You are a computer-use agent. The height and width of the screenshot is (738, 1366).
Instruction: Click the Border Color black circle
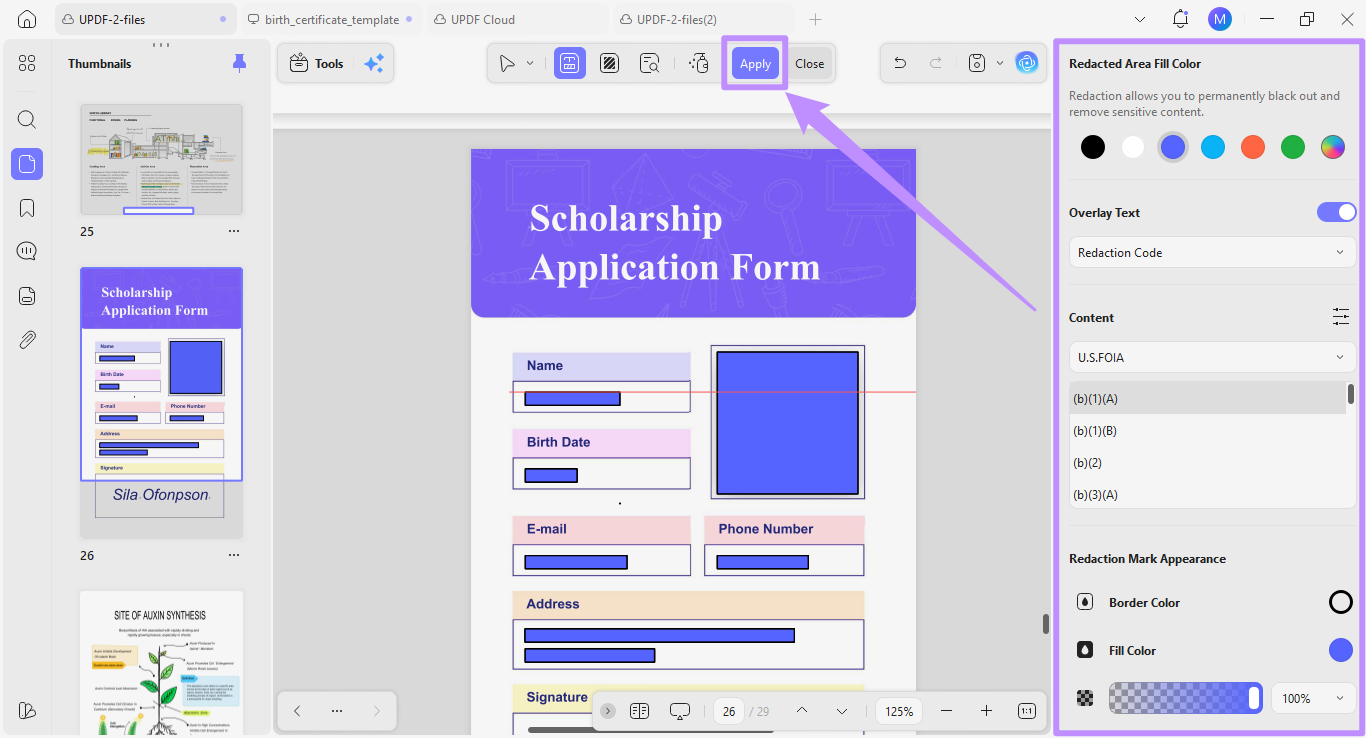point(1340,602)
